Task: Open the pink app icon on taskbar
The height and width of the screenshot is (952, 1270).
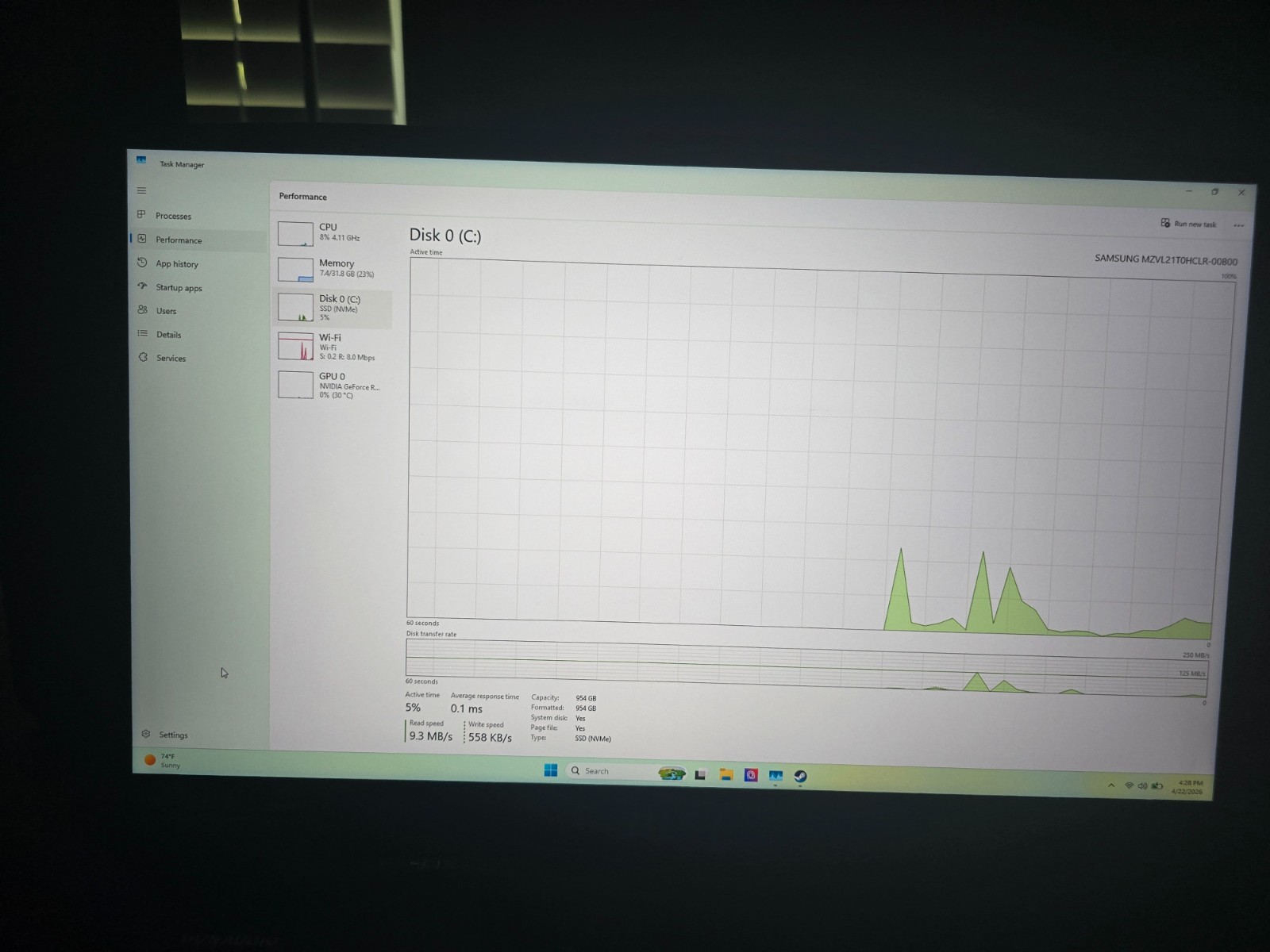Action: [751, 775]
